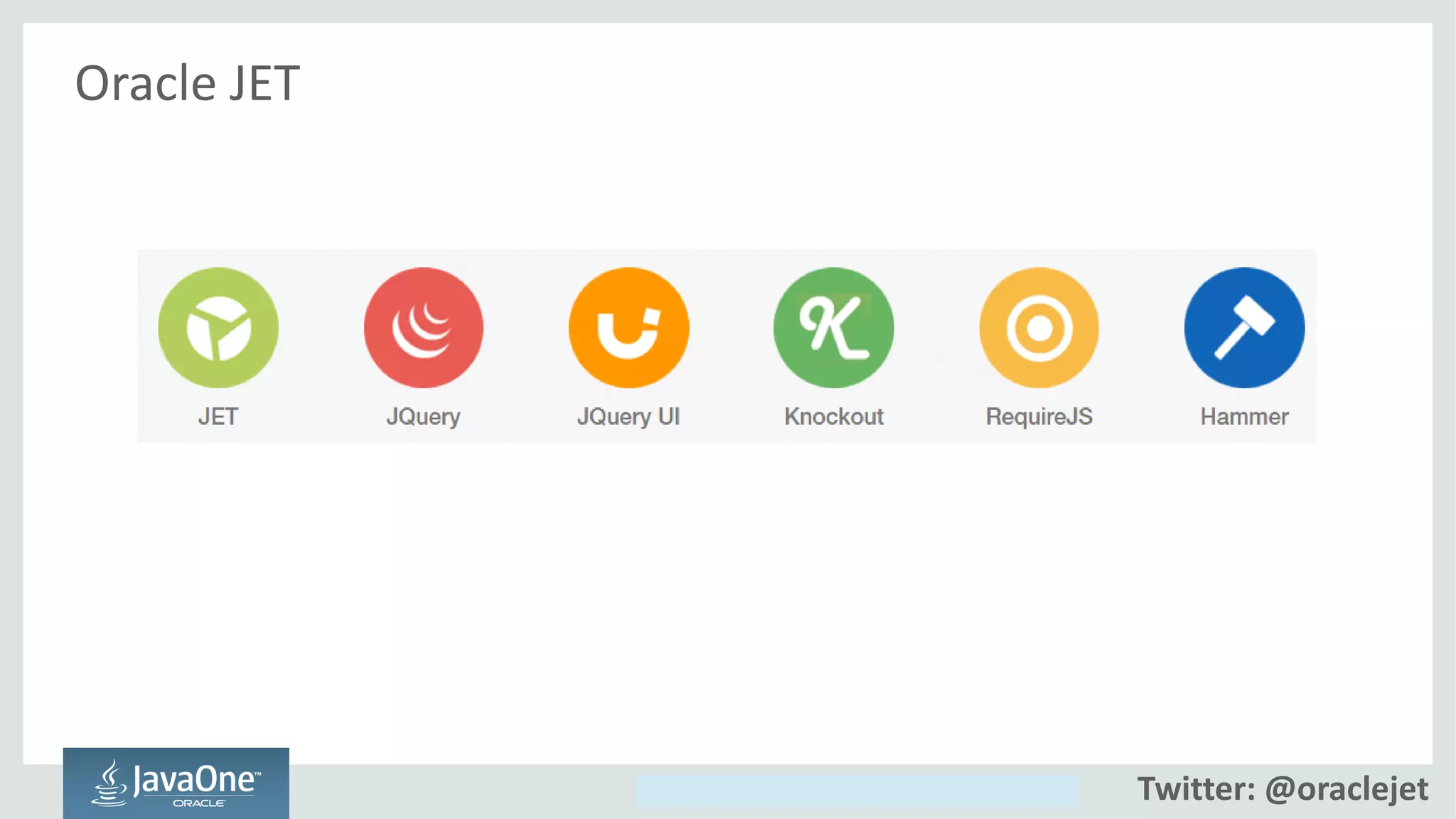
Task: Open the orange JQuery UI icon
Action: click(628, 328)
